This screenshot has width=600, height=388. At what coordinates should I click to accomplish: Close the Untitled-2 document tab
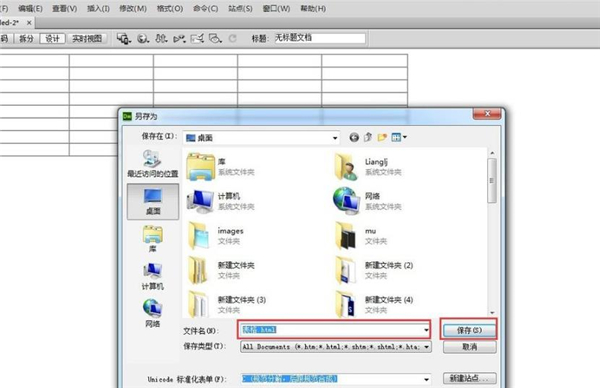pyautogui.click(x=29, y=23)
